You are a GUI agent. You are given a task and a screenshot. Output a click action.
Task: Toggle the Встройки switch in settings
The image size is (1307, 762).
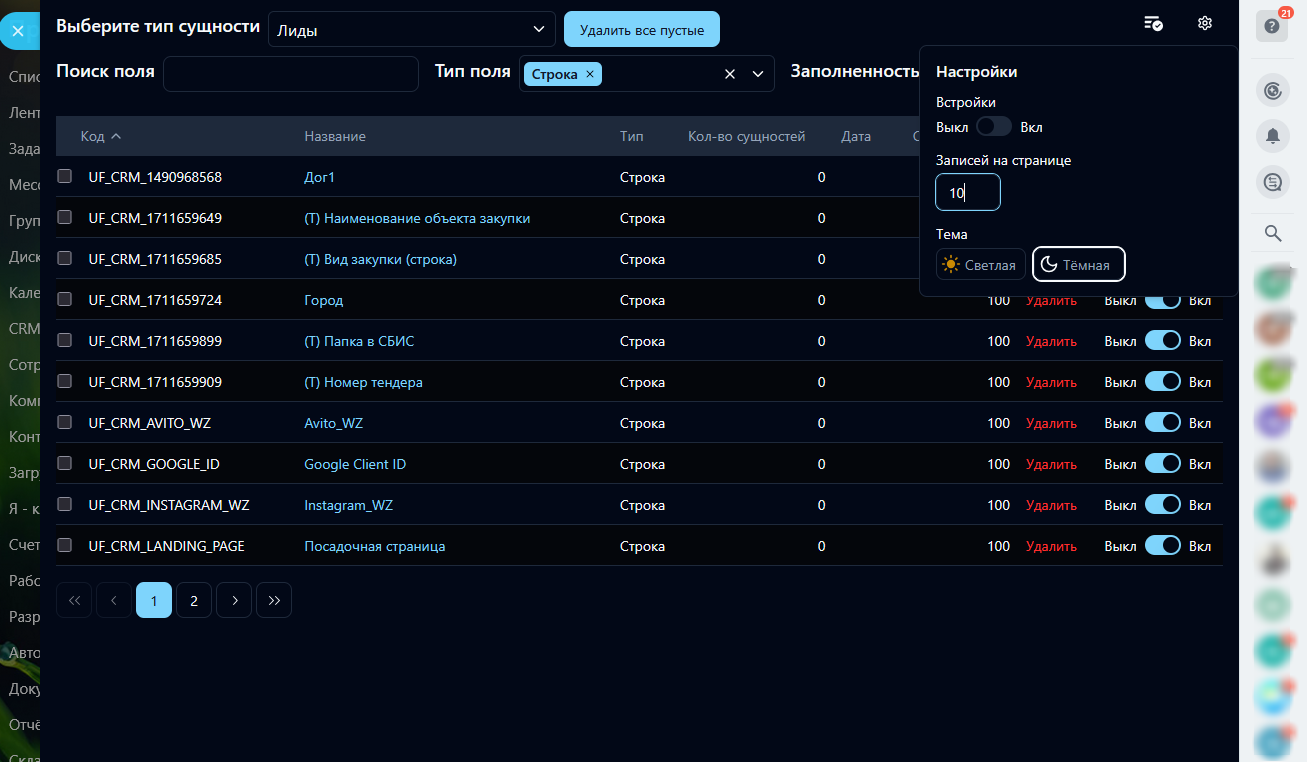pyautogui.click(x=994, y=127)
